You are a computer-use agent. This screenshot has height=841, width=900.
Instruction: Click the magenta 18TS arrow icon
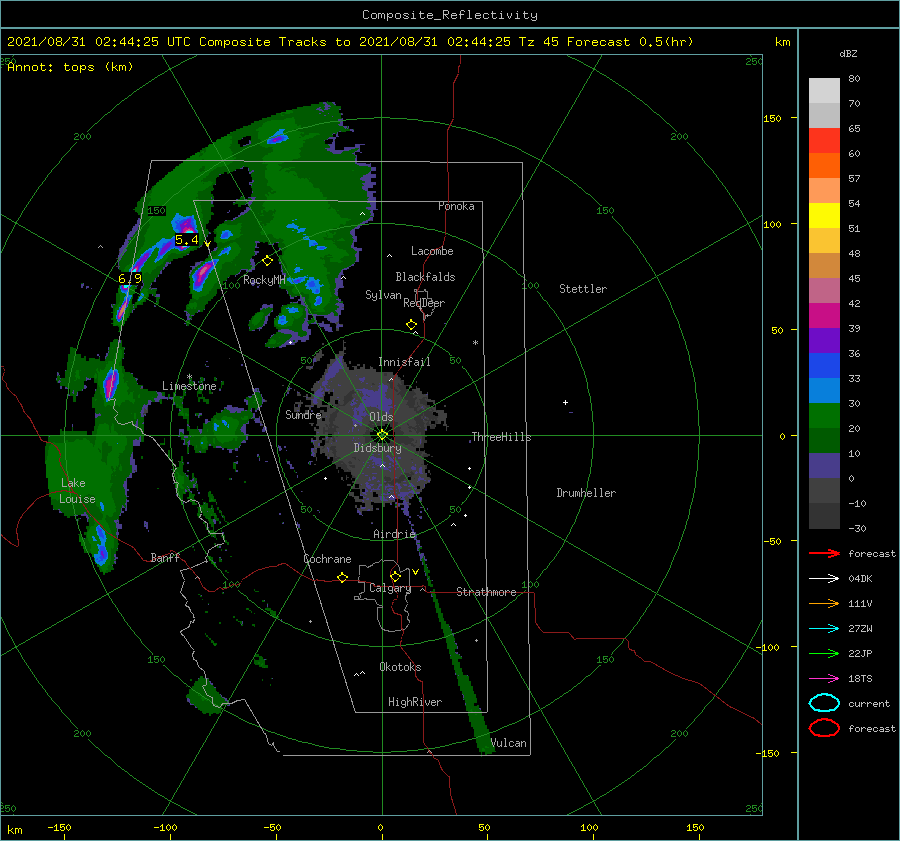(824, 679)
